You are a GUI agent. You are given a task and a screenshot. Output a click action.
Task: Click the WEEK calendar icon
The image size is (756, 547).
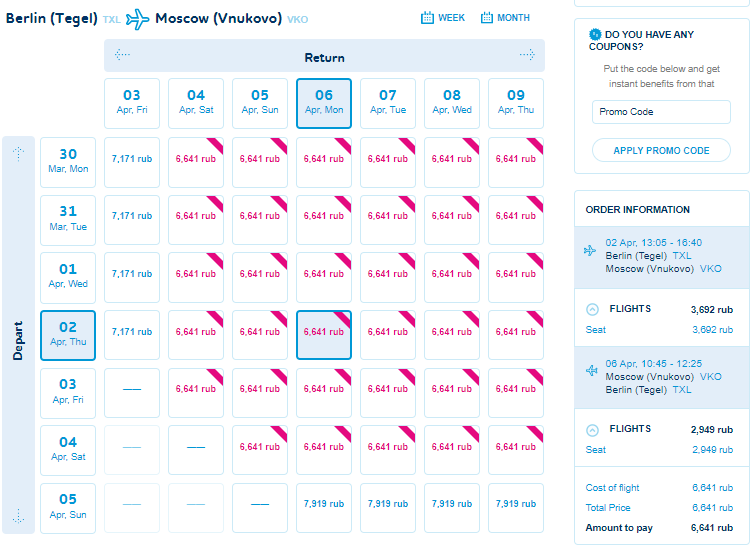pos(427,18)
